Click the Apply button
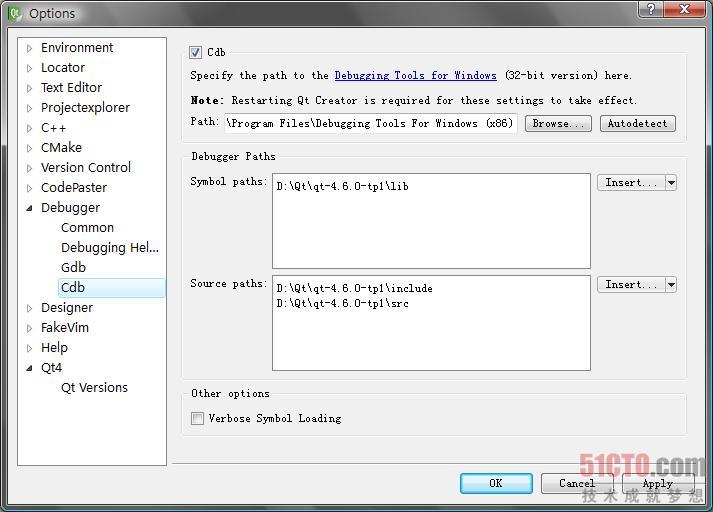 (x=658, y=483)
